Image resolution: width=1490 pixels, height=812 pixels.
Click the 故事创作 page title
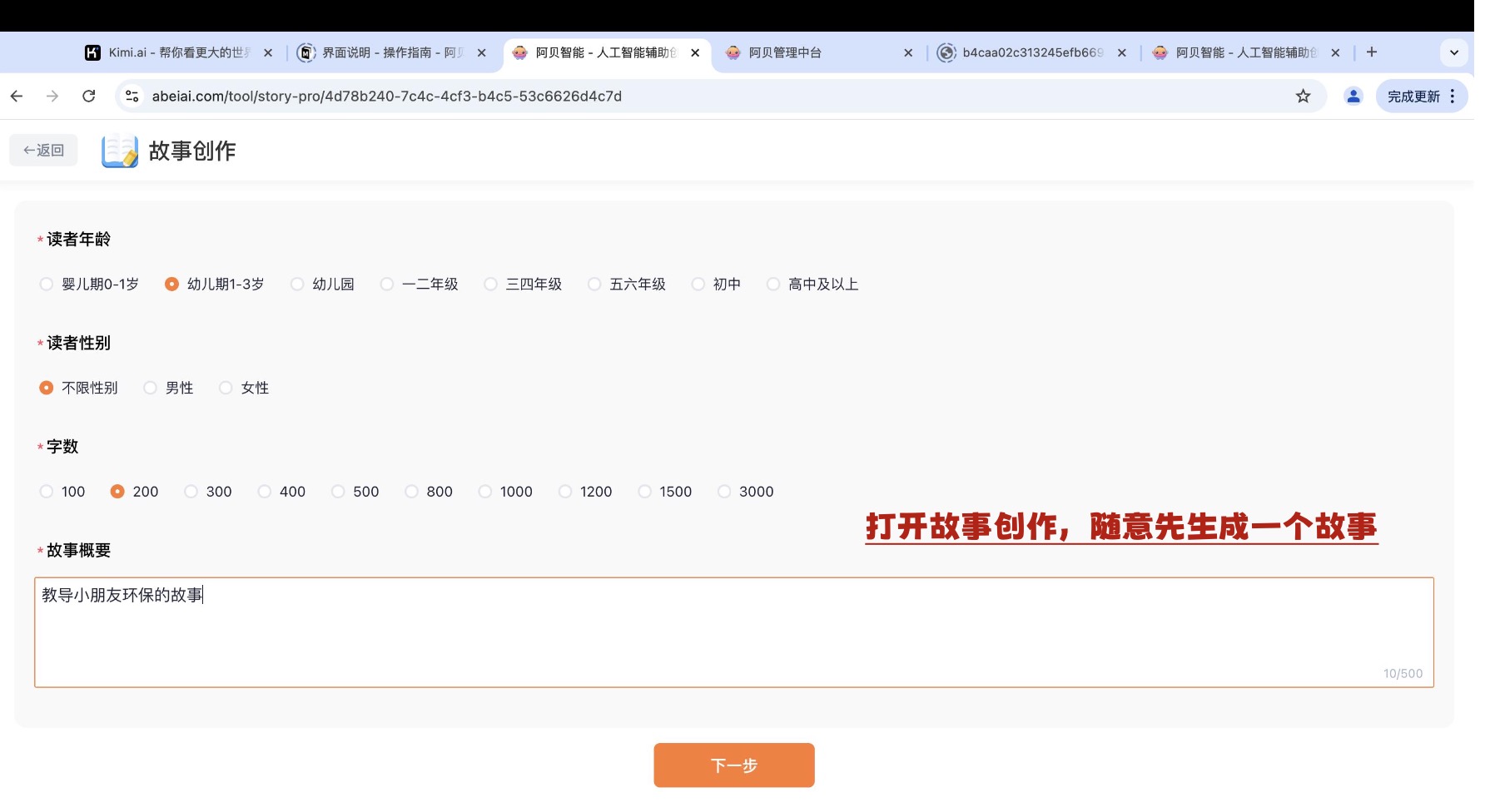click(x=192, y=151)
